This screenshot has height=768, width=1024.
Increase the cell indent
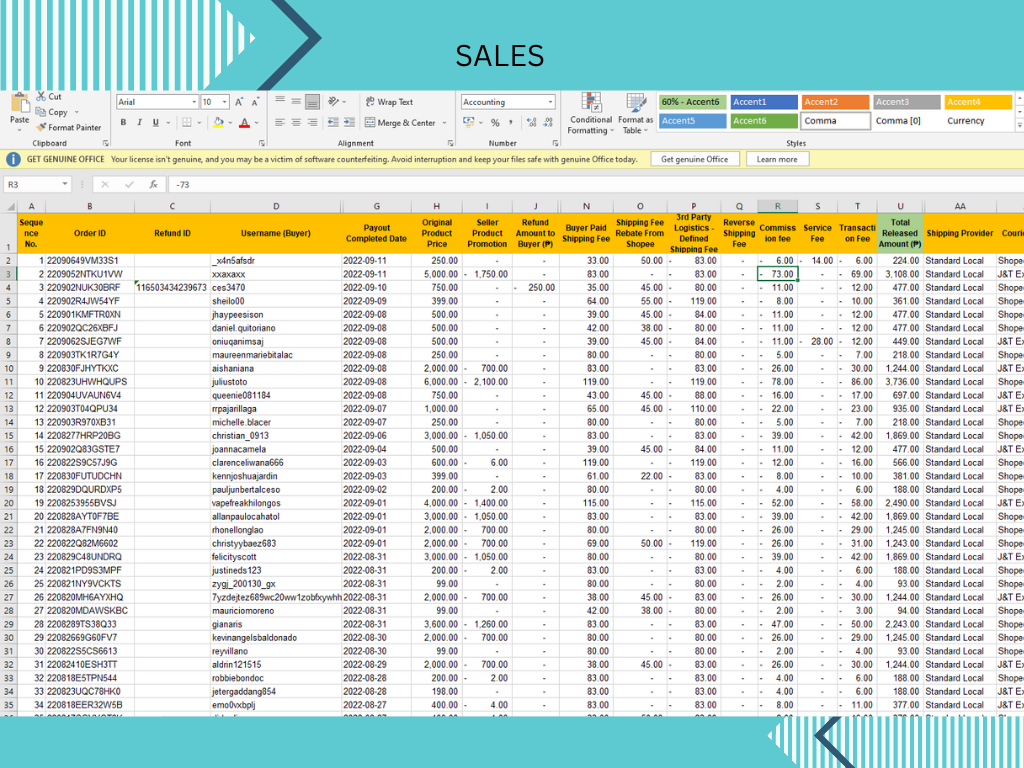pos(349,122)
